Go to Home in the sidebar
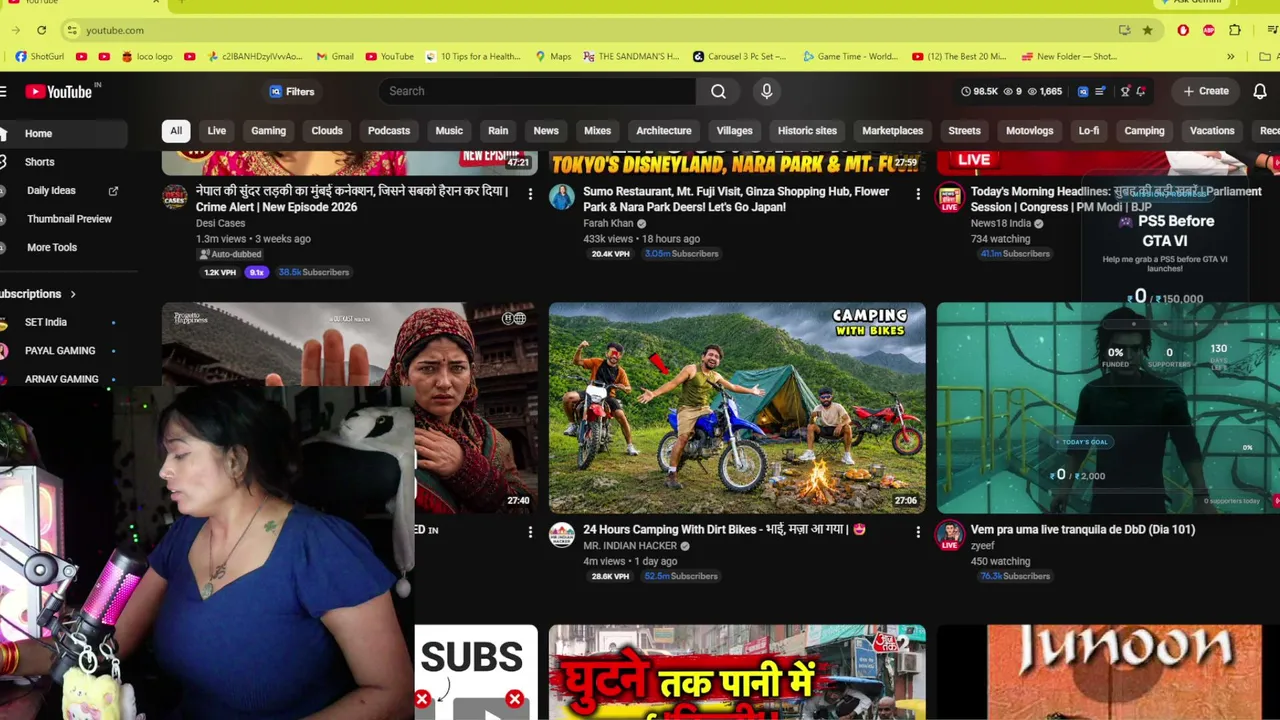Viewport: 1280px width, 720px height. (x=64, y=133)
